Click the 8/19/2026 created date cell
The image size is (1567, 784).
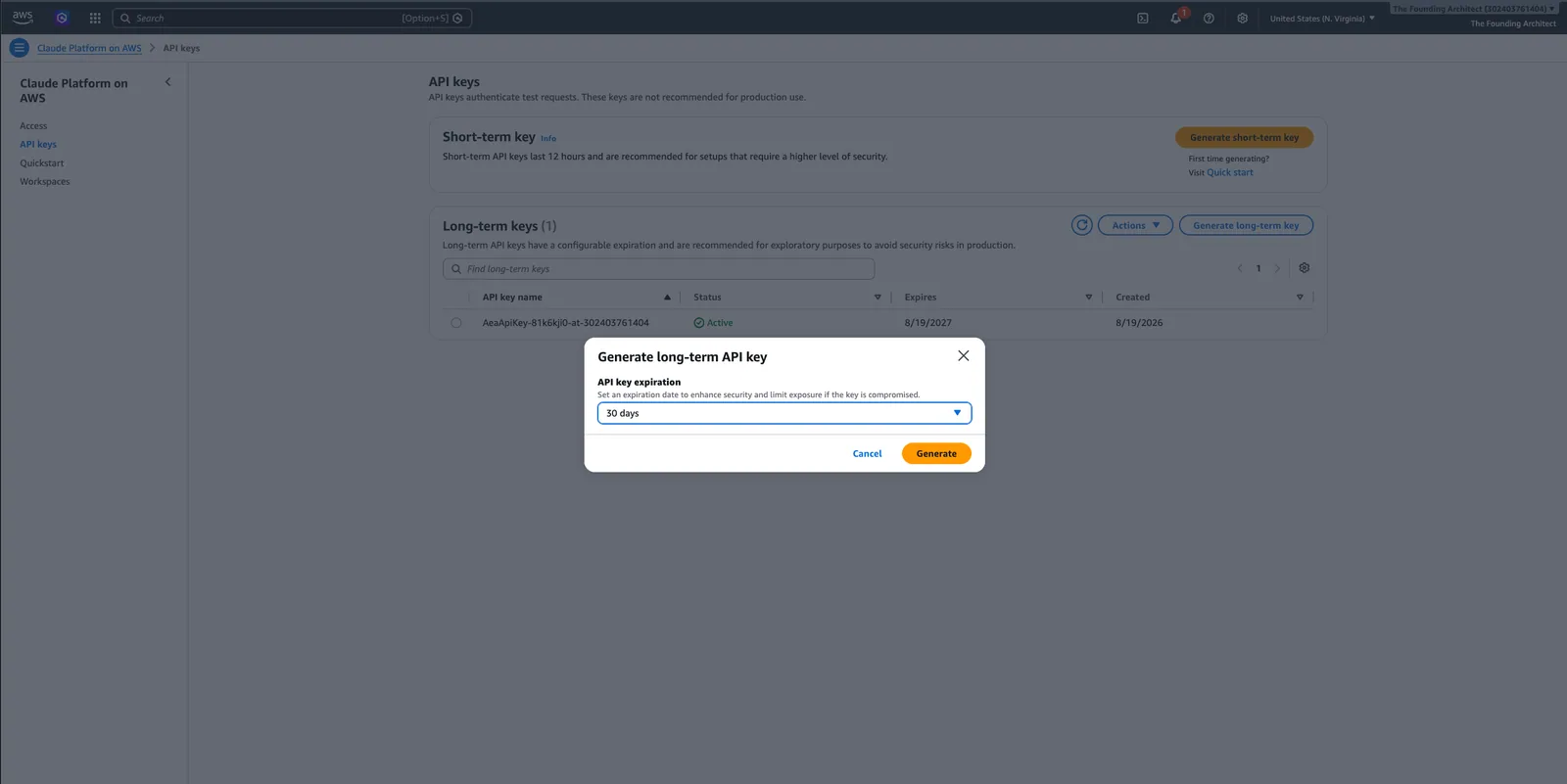(x=1139, y=323)
